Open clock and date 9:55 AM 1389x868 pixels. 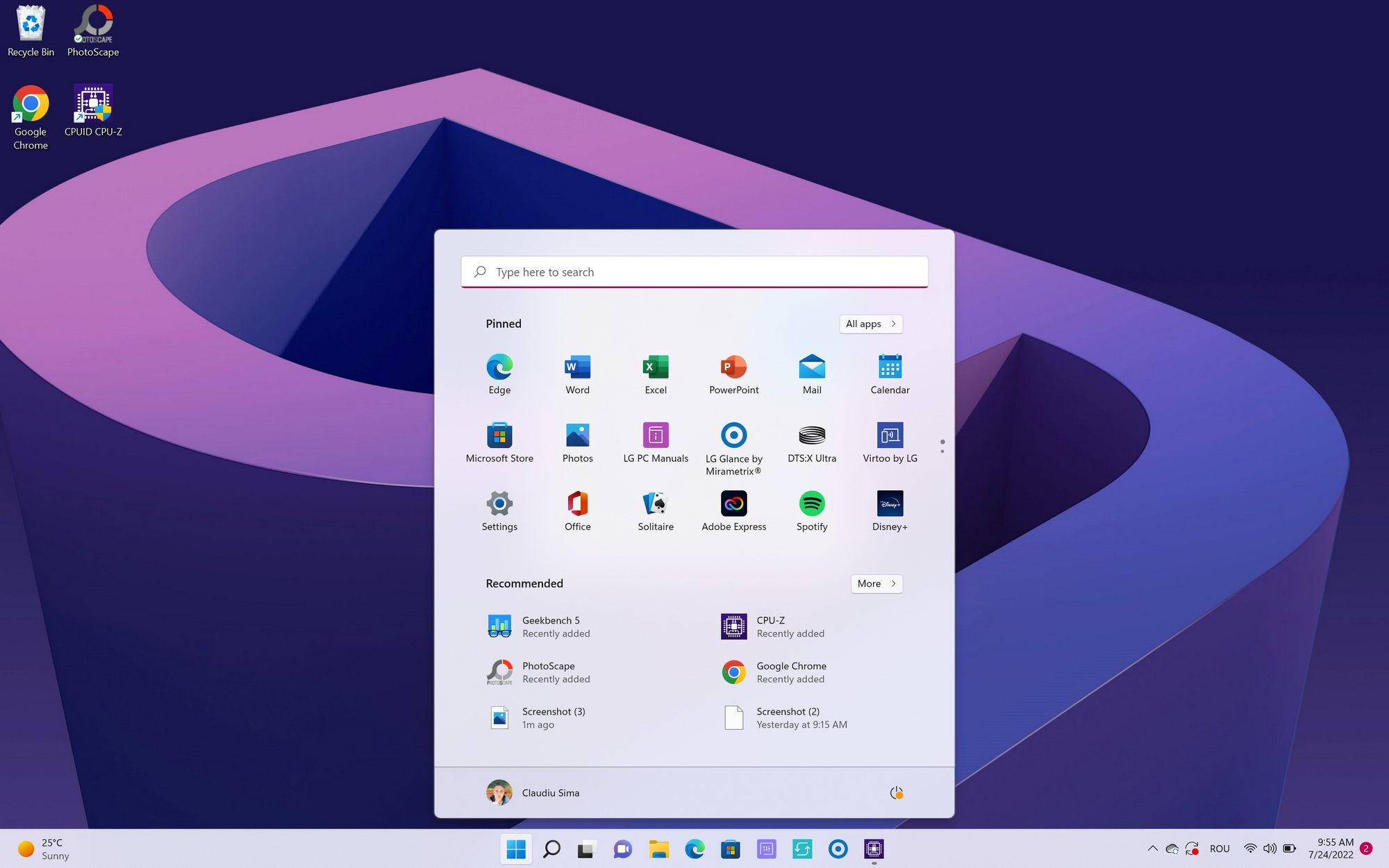point(1331,849)
